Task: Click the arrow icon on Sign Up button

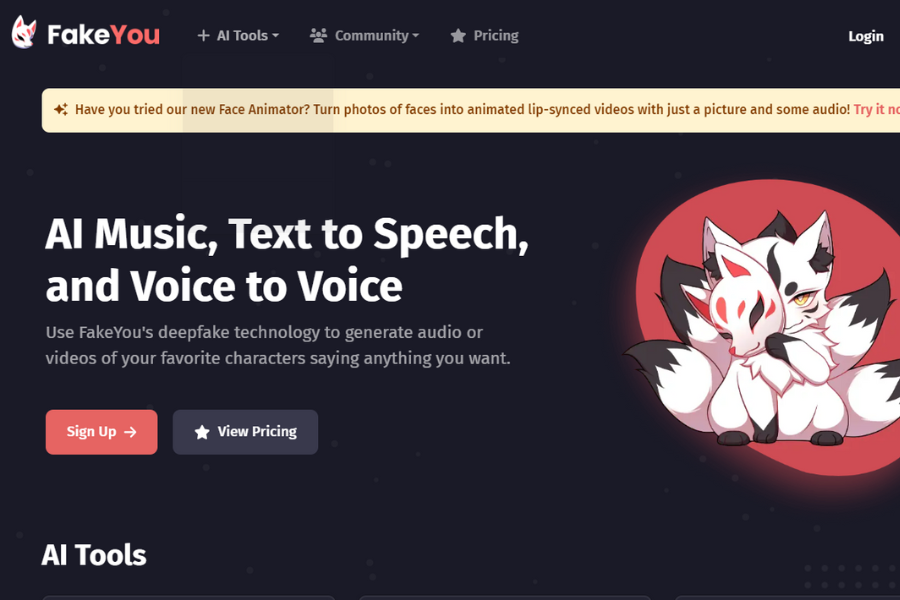Action: [130, 432]
